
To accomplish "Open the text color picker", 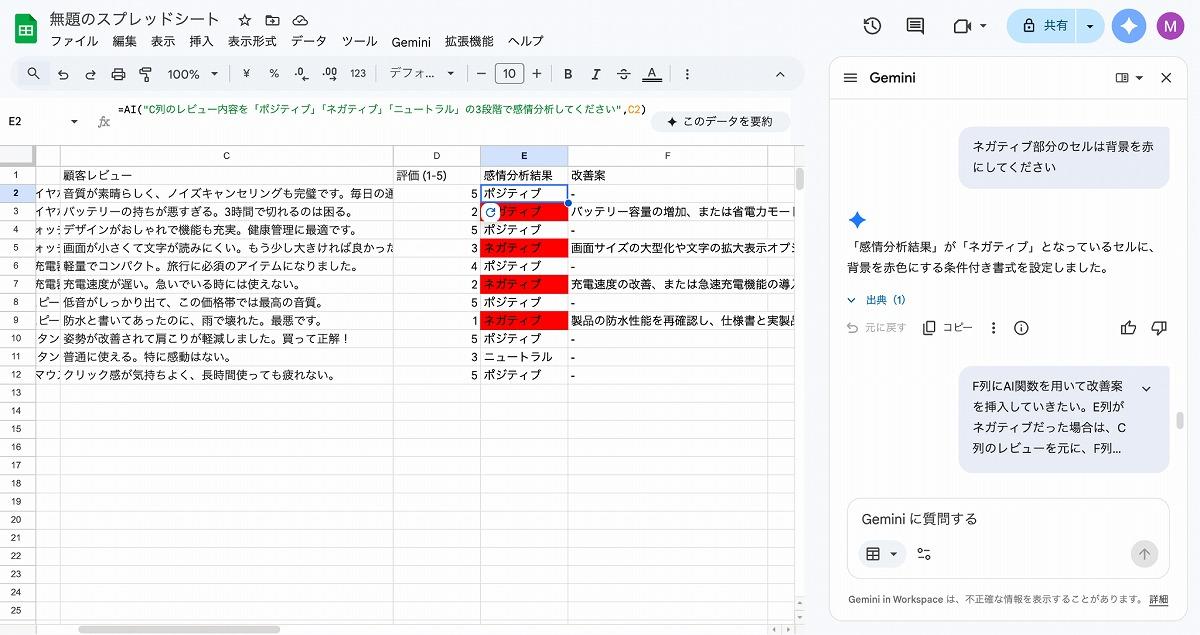I will [652, 74].
